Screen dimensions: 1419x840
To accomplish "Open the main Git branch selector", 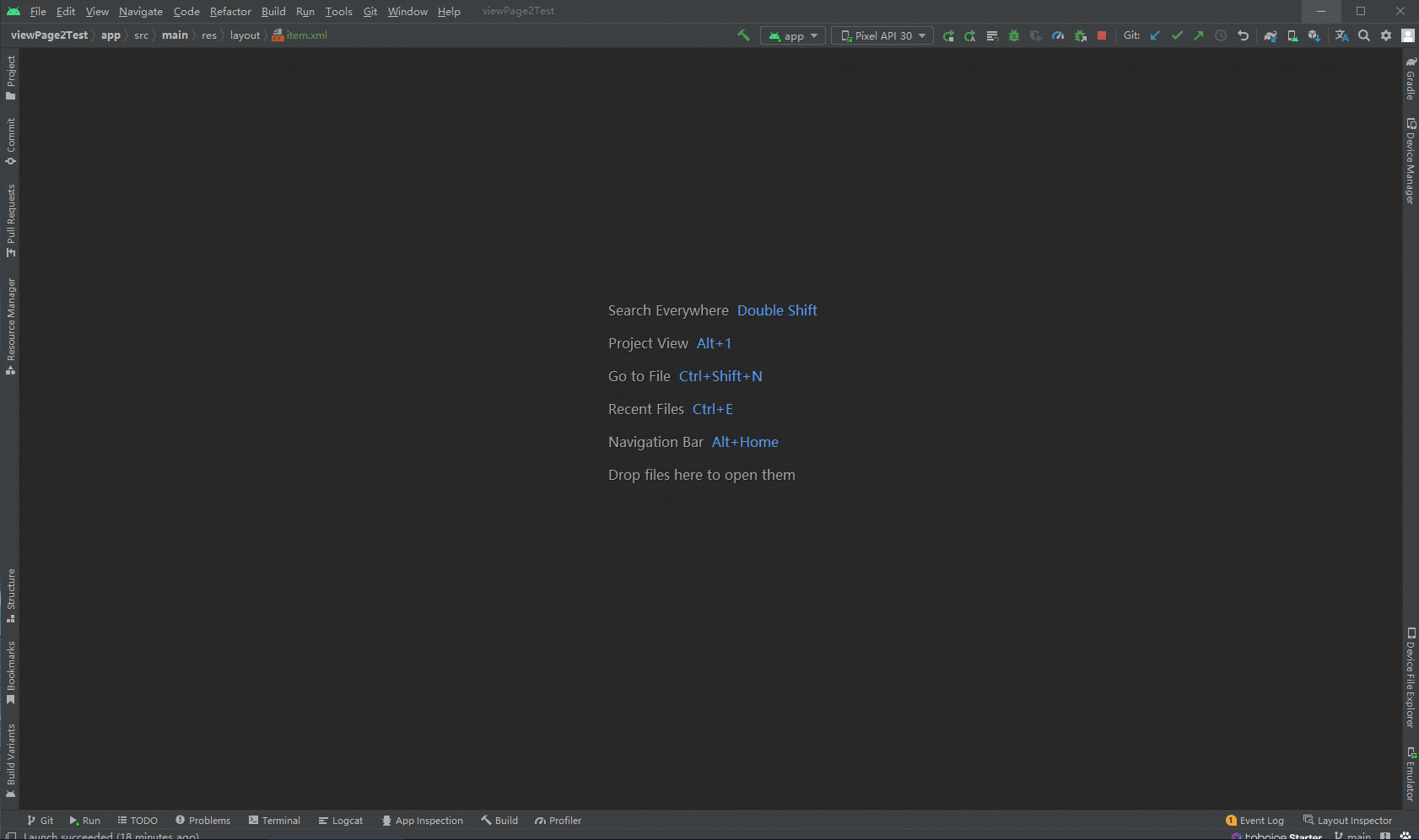I will point(1353,835).
